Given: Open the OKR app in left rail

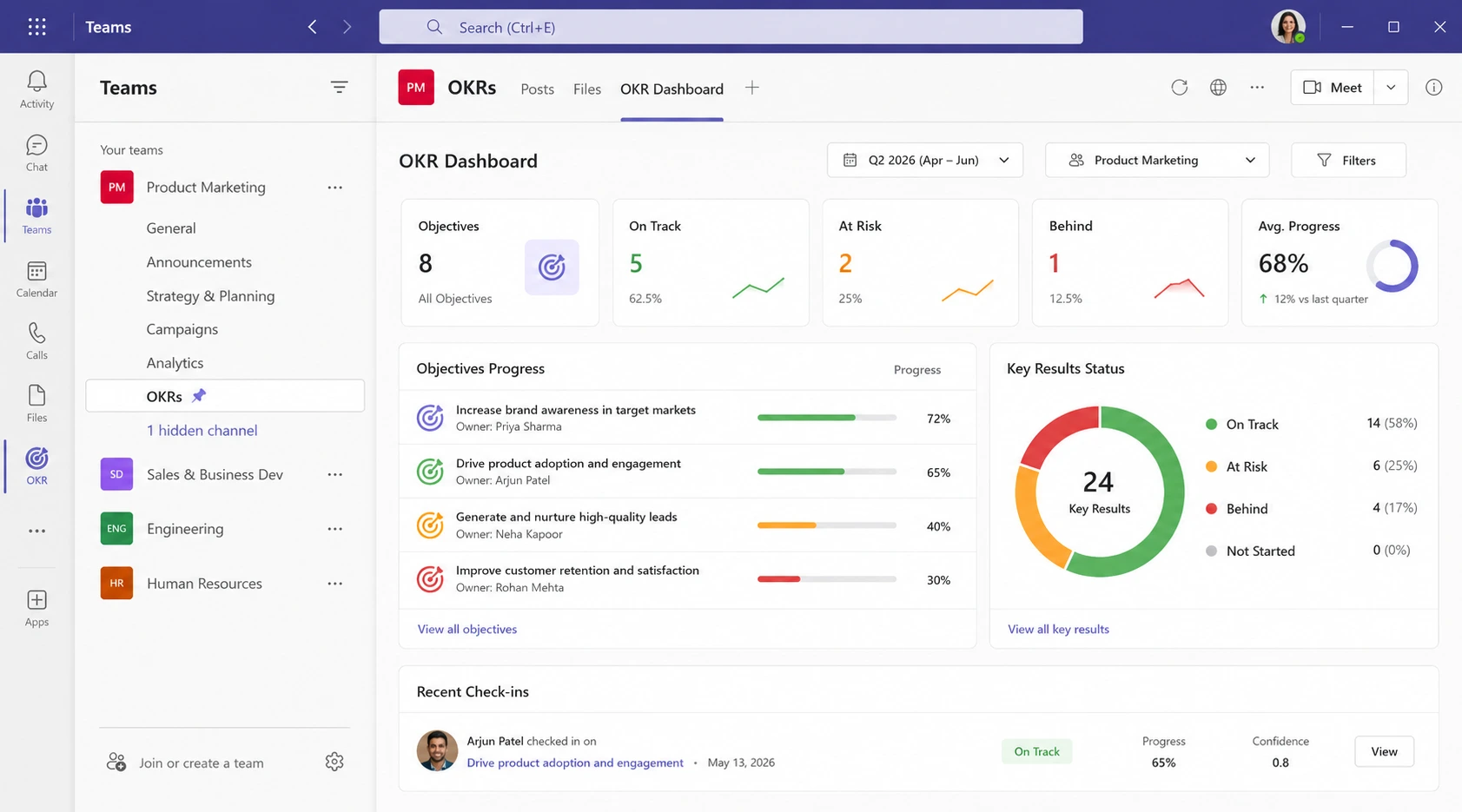Looking at the screenshot, I should point(36,466).
